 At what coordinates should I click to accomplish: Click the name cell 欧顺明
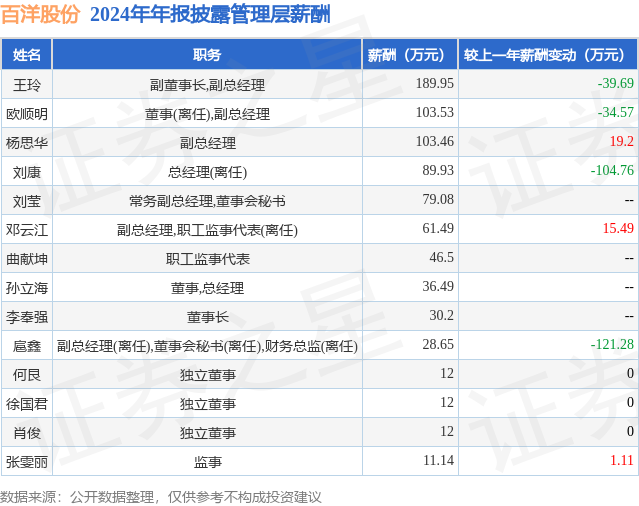tap(26, 114)
